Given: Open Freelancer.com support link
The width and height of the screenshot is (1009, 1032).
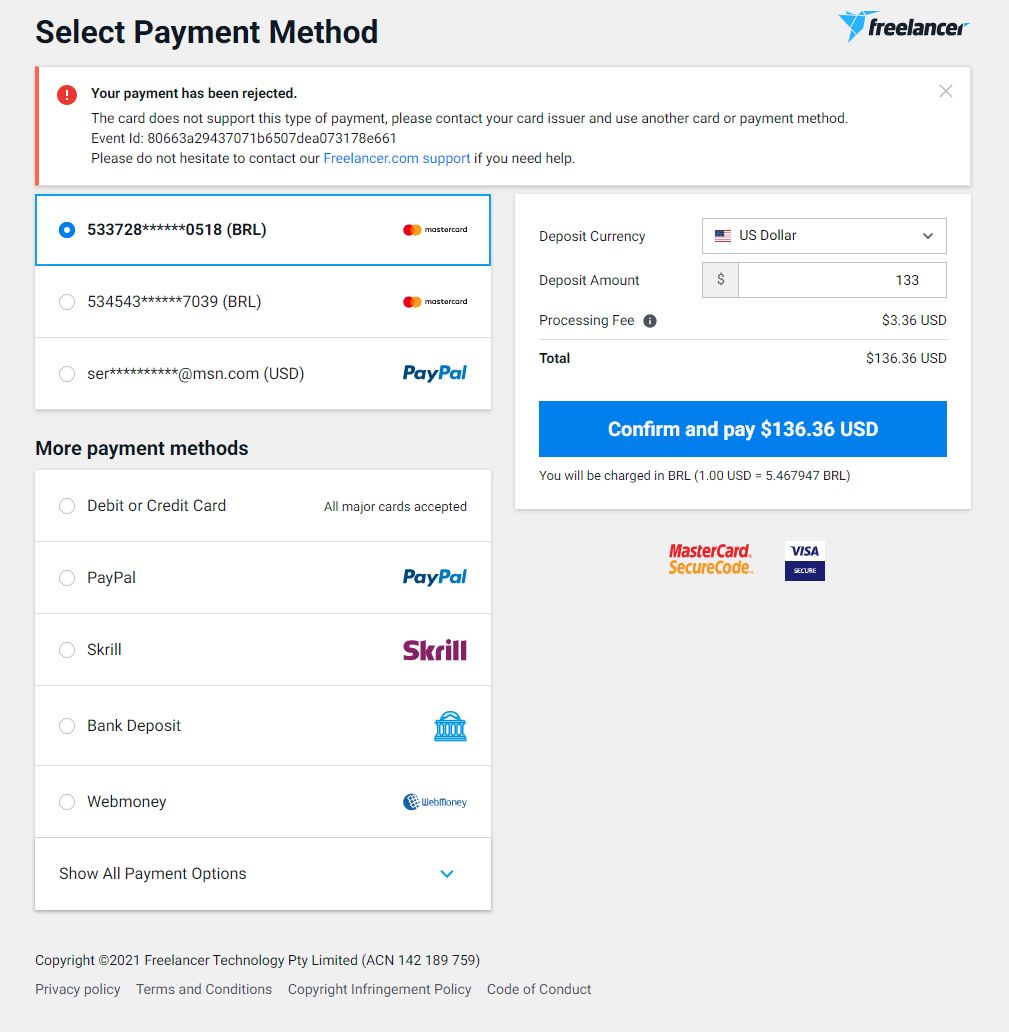Looking at the screenshot, I should click(396, 158).
